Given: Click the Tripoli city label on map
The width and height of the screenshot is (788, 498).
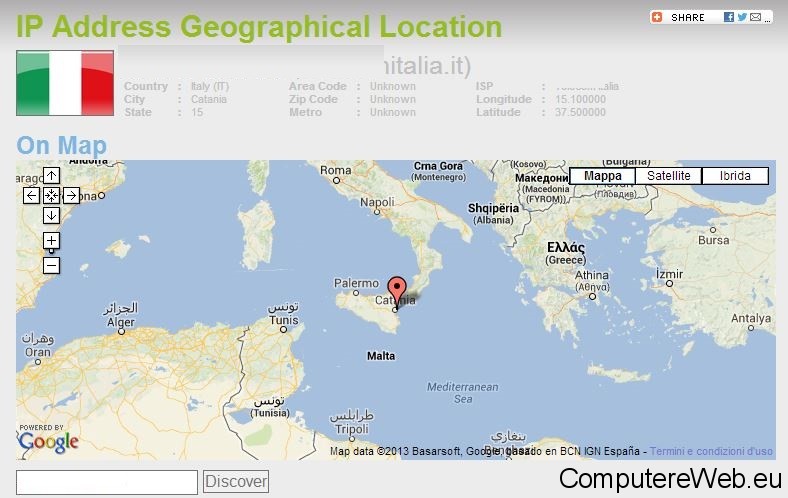Looking at the screenshot, I should click(x=352, y=429).
